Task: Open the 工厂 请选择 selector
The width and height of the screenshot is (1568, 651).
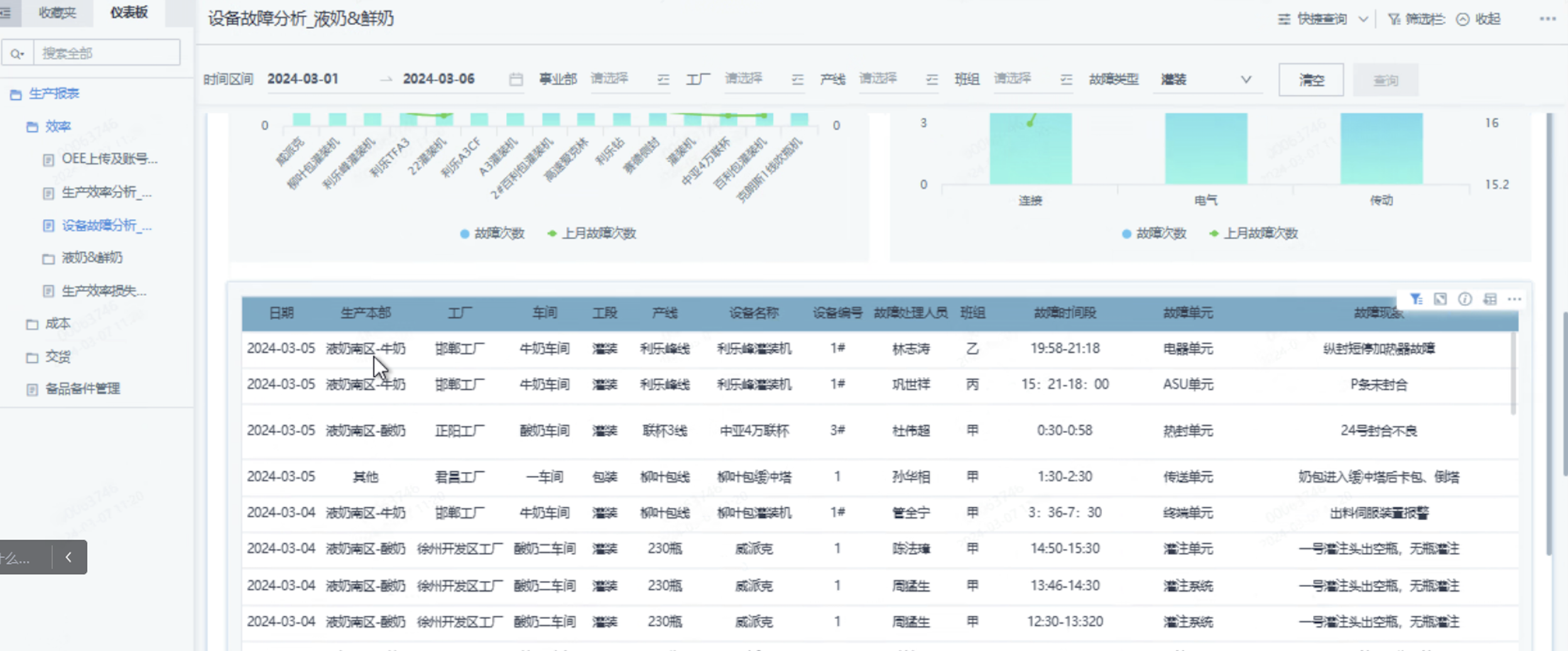Action: coord(765,79)
